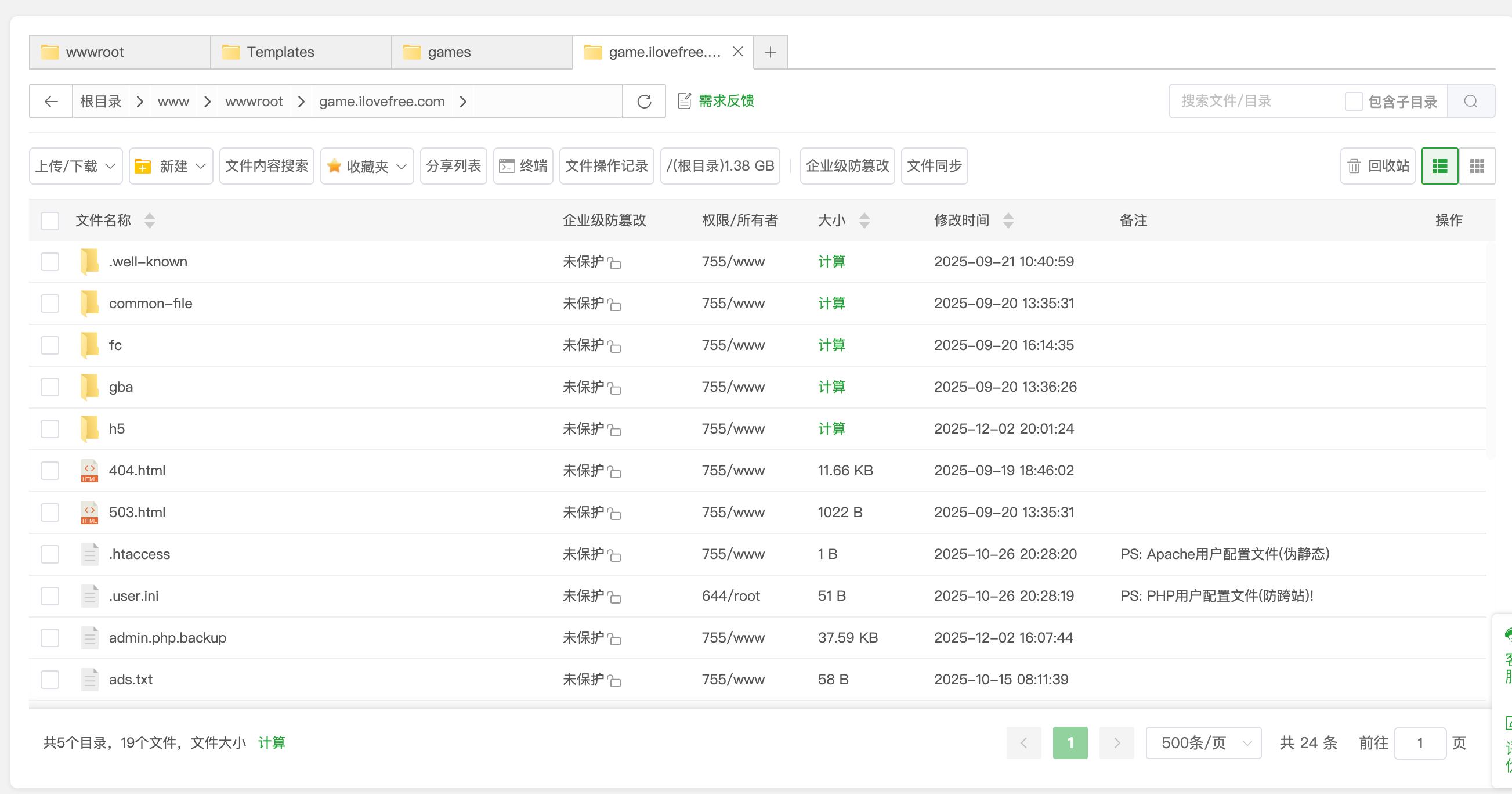Click the 404.html file icon
The width and height of the screenshot is (1512, 794).
click(89, 470)
